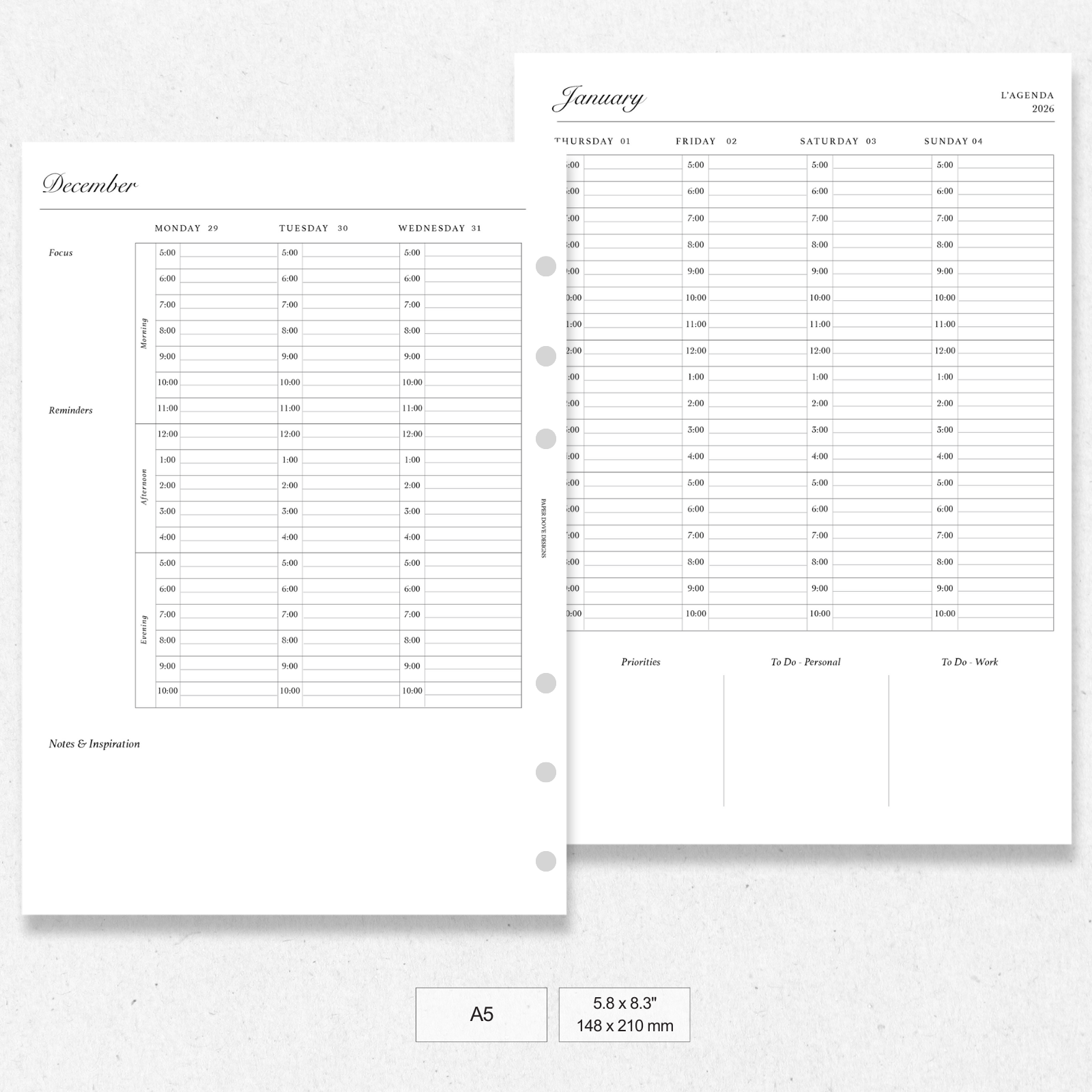The height and width of the screenshot is (1092, 1092).
Task: Select the Wednesday 31 column header
Action: pyautogui.click(x=440, y=229)
